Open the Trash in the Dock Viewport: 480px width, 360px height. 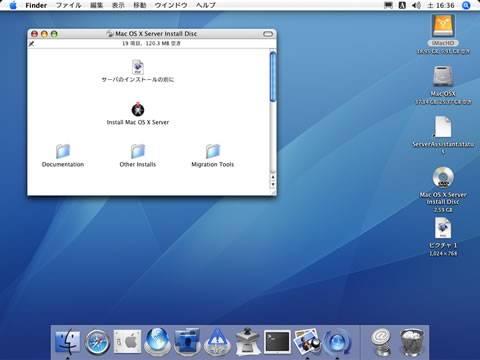[x=412, y=342]
